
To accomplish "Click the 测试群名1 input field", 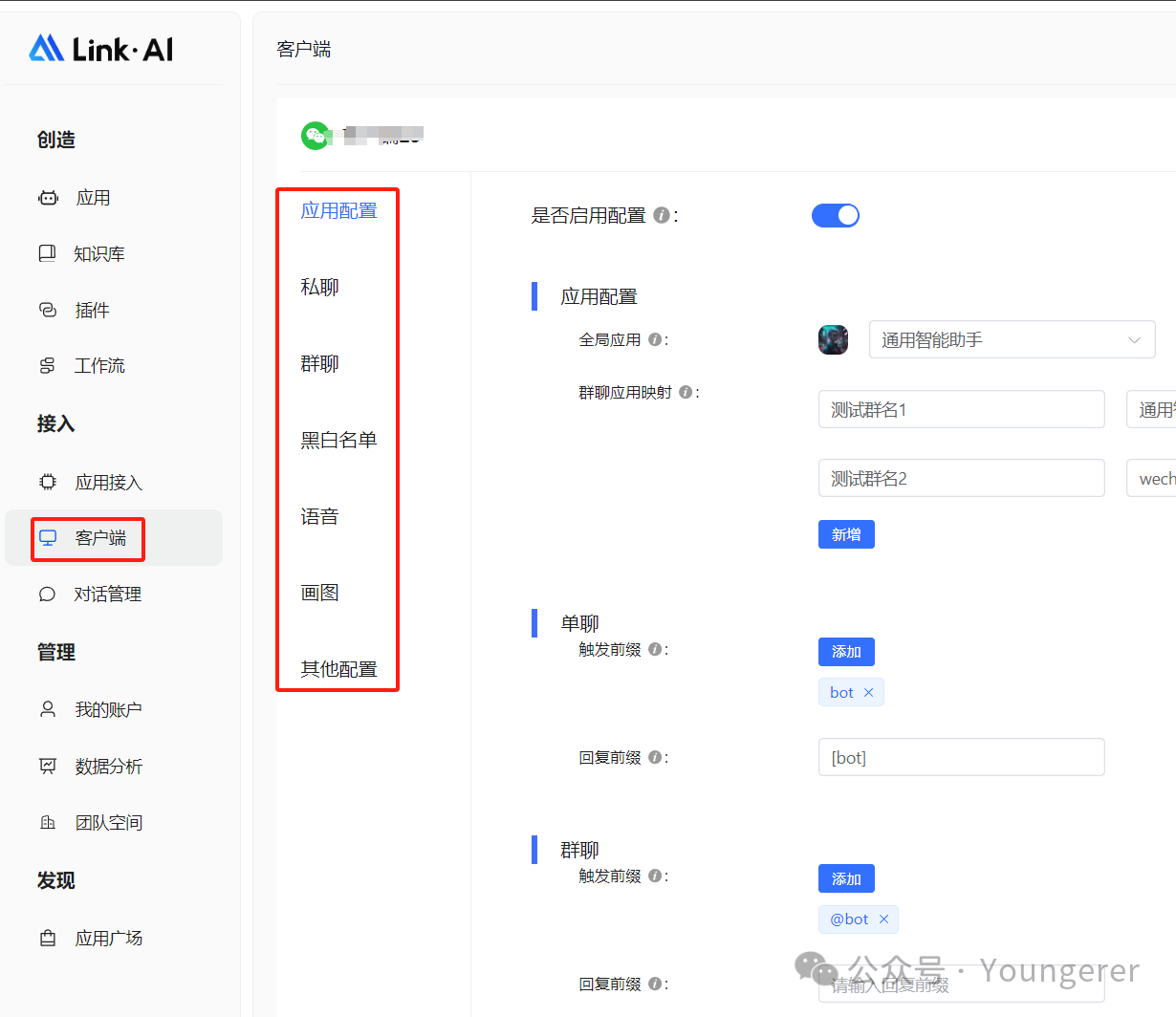I will [x=961, y=409].
